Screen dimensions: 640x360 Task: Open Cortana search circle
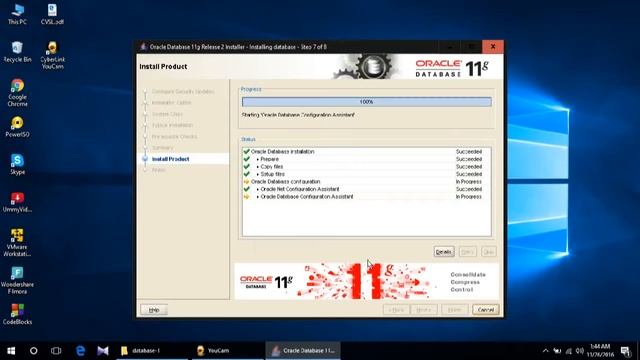click(x=33, y=351)
